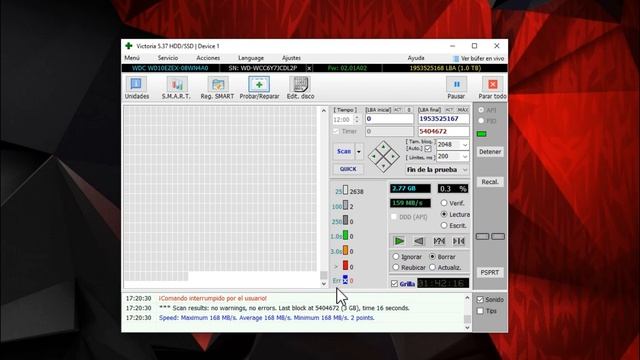
Task: Close the drive serial with the x button
Action: pos(309,68)
